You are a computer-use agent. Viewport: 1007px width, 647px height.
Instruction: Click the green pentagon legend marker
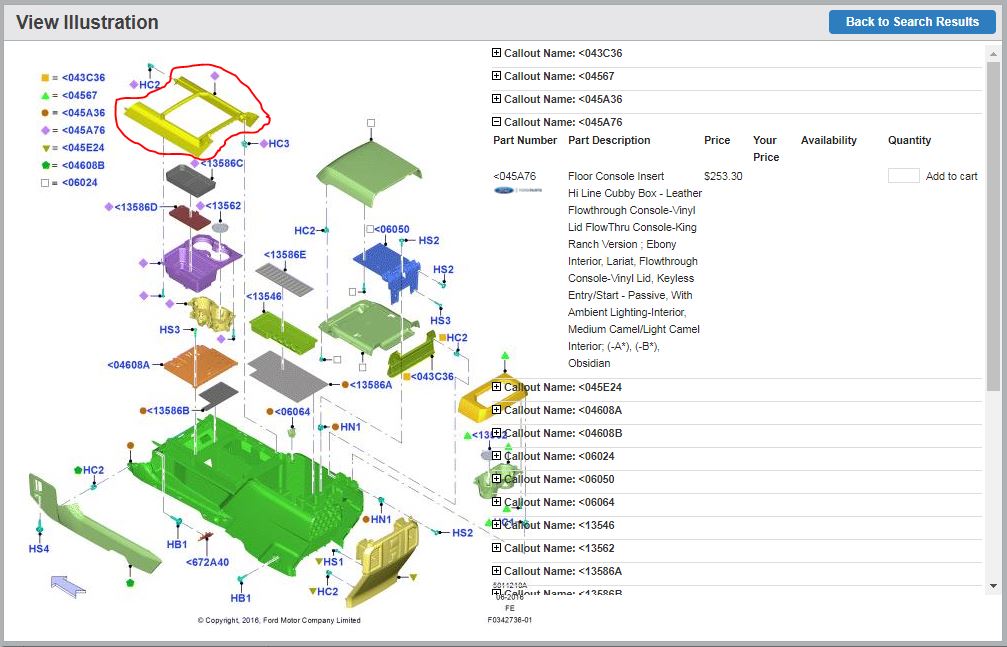coord(45,165)
